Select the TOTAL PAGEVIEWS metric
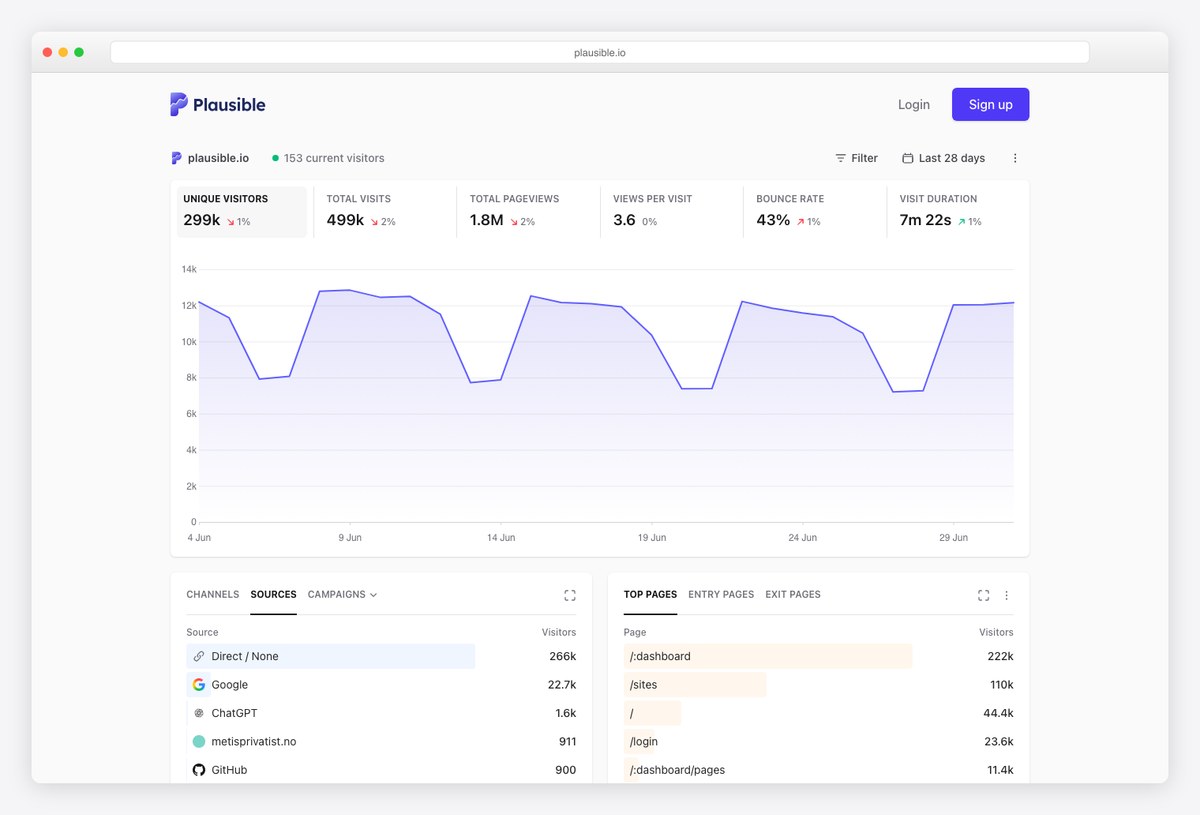Viewport: 1200px width, 815px height. coord(528,211)
